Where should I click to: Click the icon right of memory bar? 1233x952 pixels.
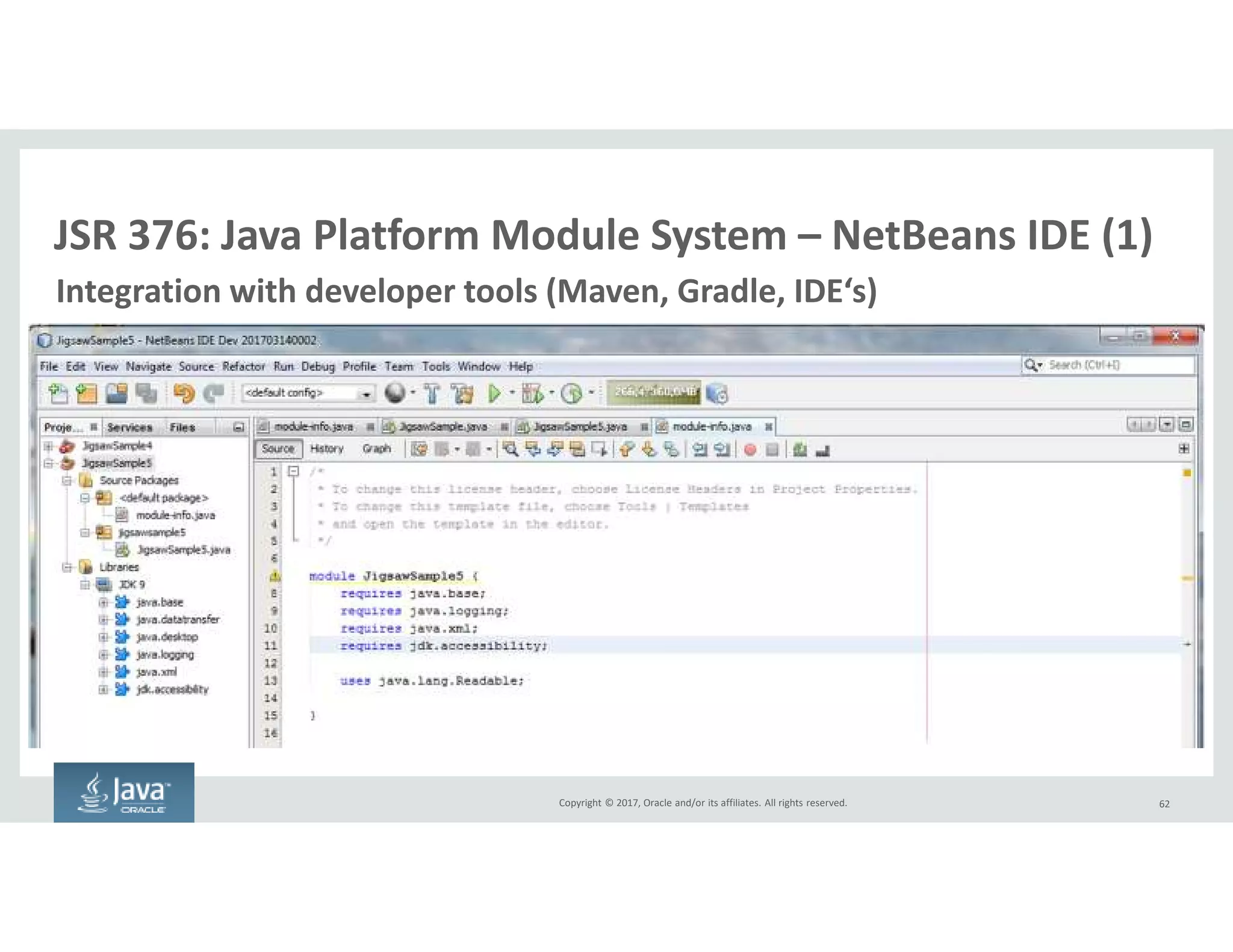pos(716,394)
